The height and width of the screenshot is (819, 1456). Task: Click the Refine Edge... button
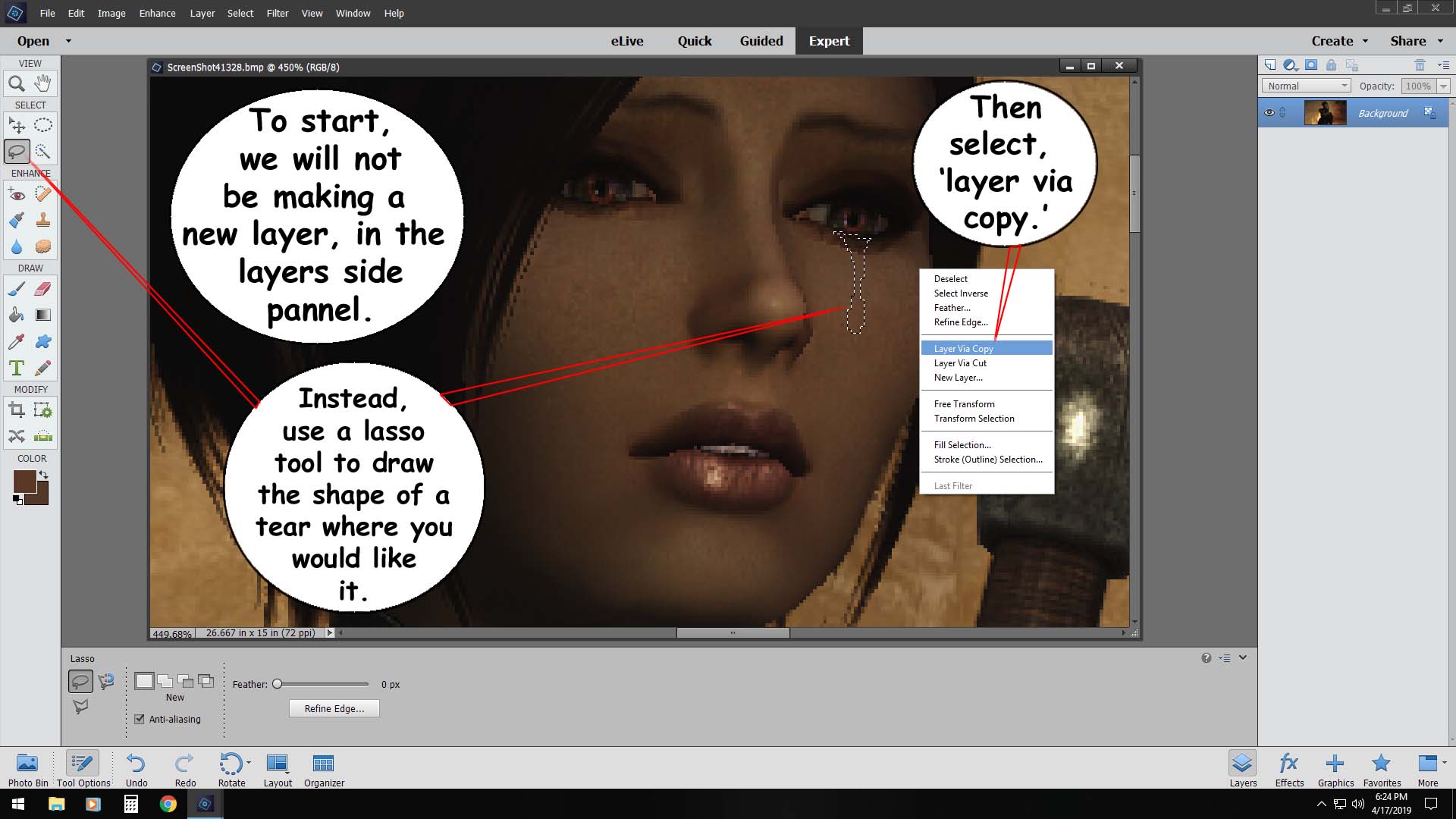334,708
